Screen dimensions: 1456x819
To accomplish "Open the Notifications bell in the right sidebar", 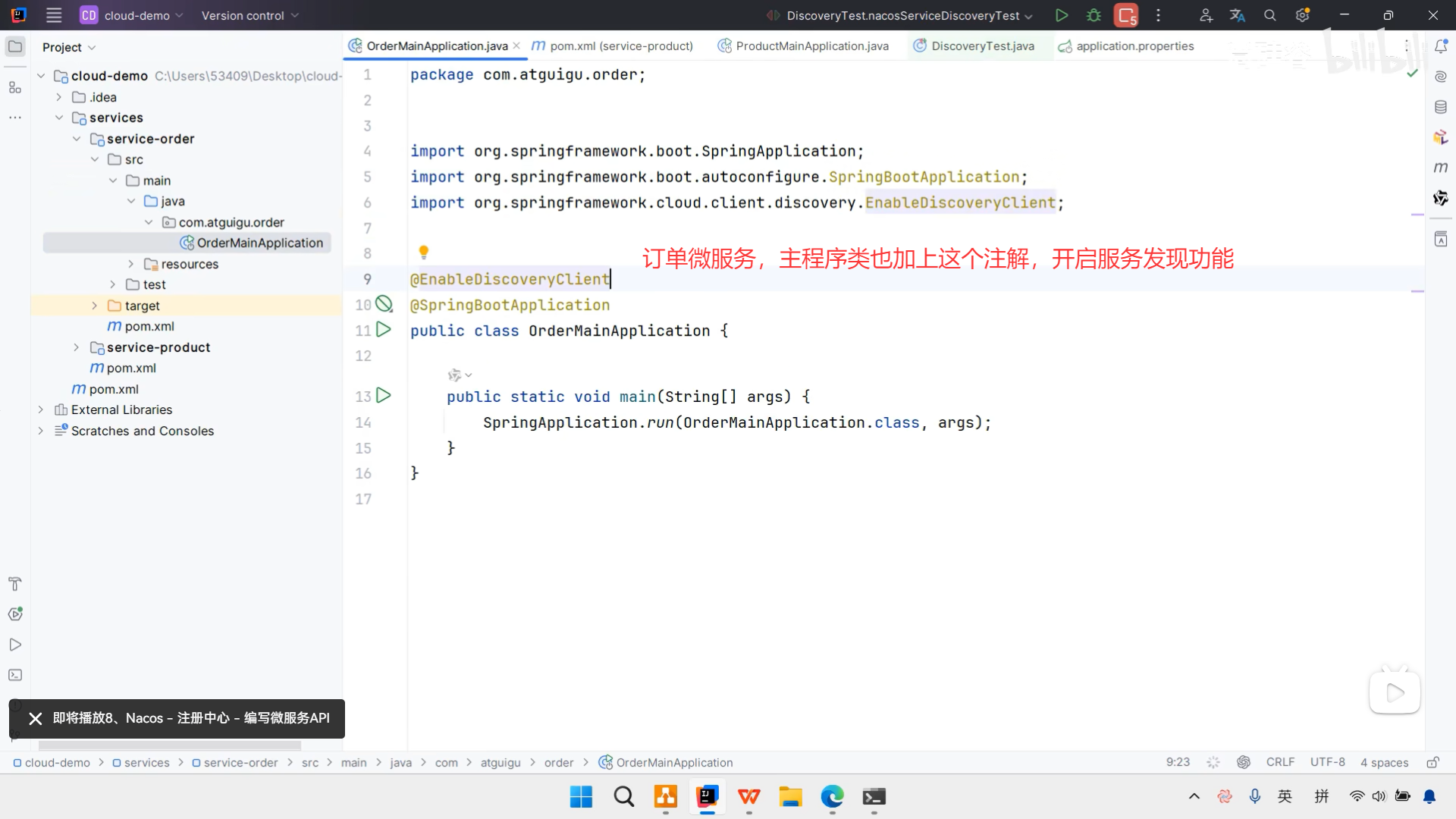I will (x=1441, y=47).
